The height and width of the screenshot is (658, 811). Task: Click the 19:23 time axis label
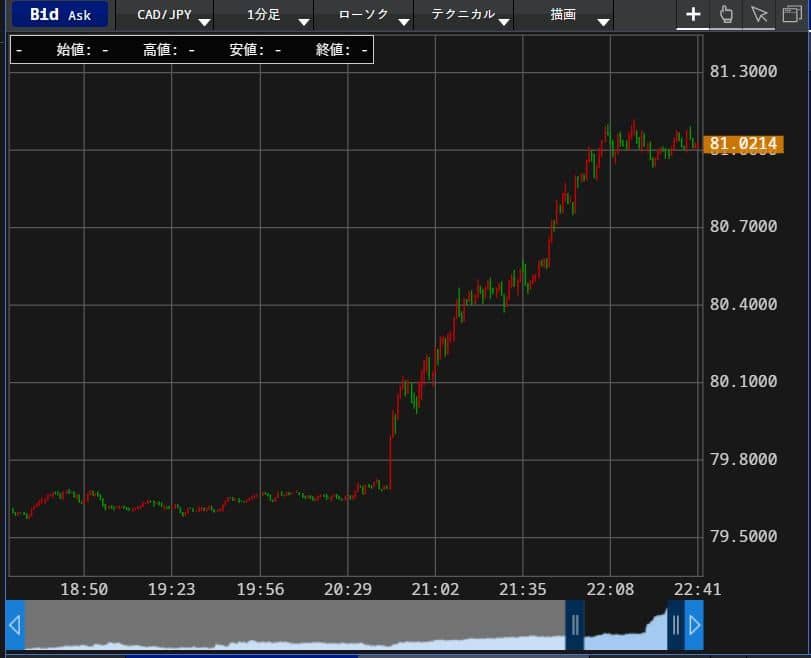[x=172, y=589]
